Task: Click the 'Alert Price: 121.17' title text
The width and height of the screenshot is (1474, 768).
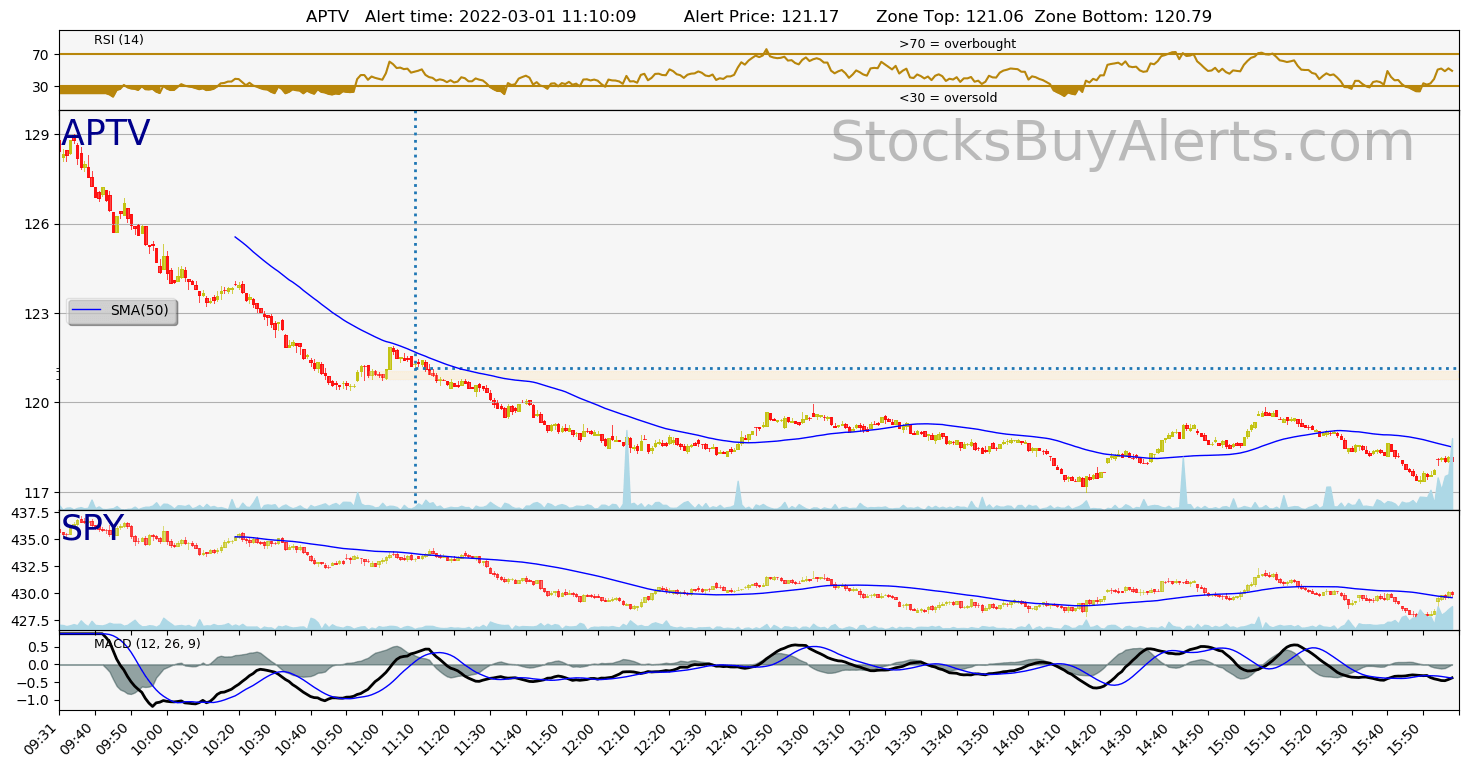Action: [762, 16]
